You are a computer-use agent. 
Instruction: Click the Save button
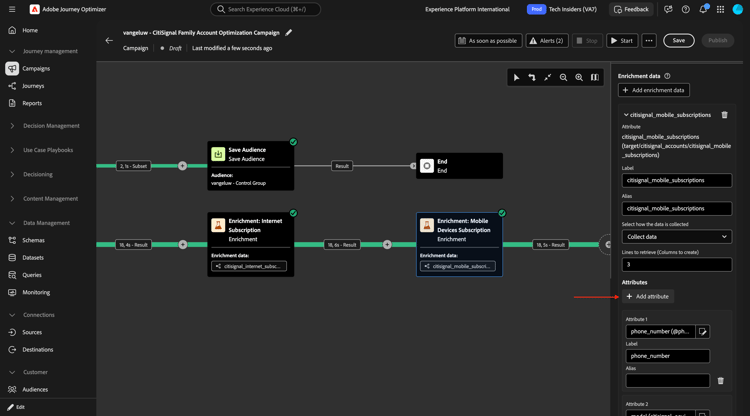coord(678,41)
